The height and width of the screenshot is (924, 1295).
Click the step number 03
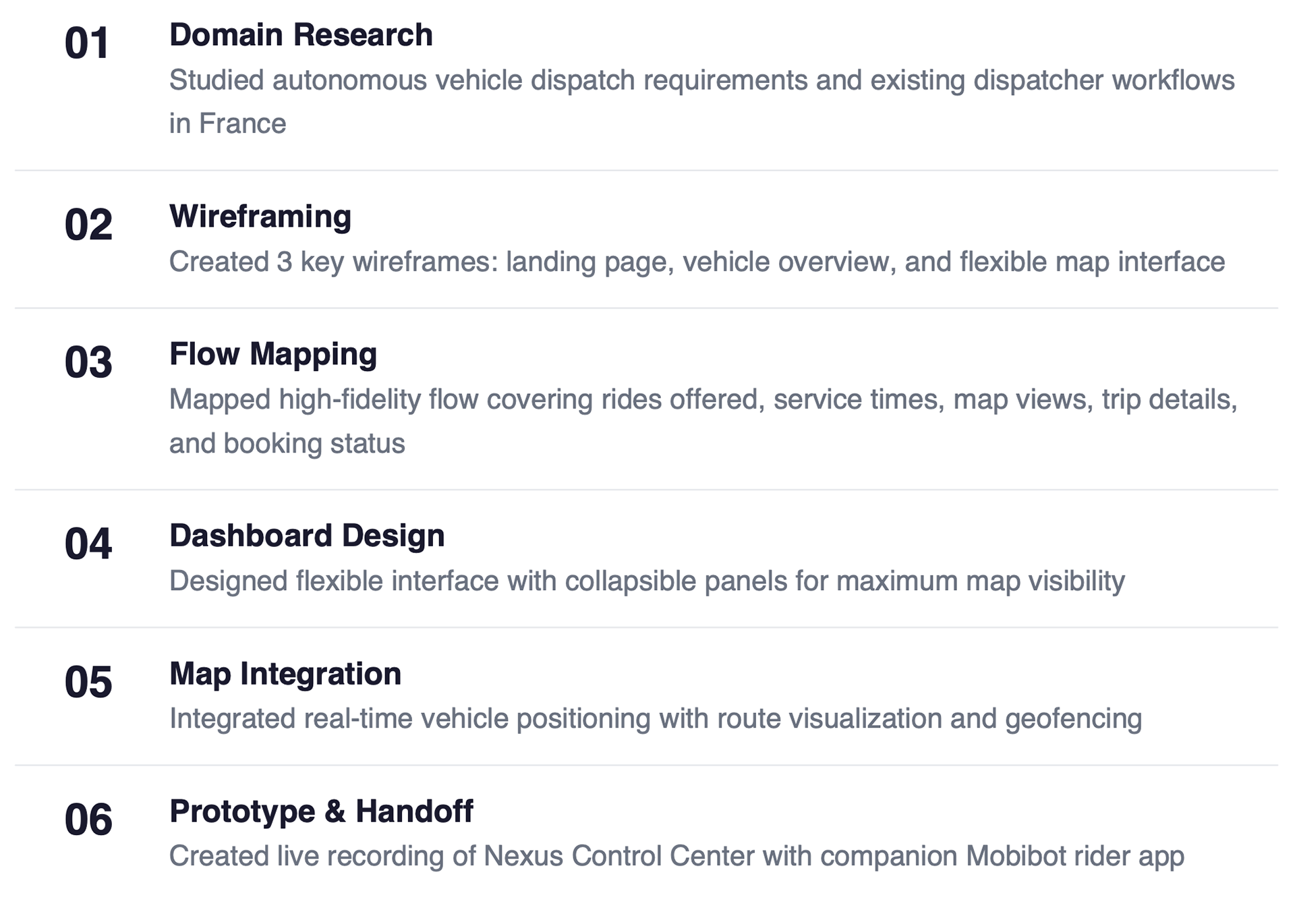coord(88,362)
